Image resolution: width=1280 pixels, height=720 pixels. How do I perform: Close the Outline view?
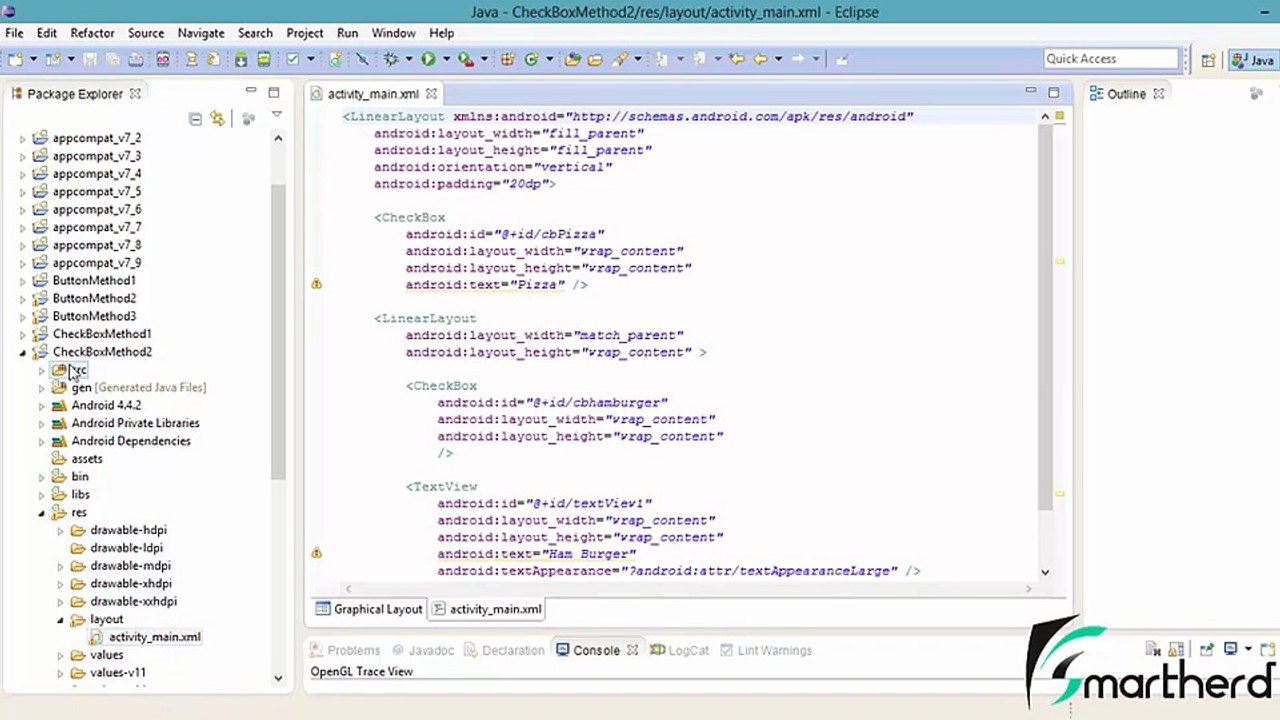point(1159,93)
